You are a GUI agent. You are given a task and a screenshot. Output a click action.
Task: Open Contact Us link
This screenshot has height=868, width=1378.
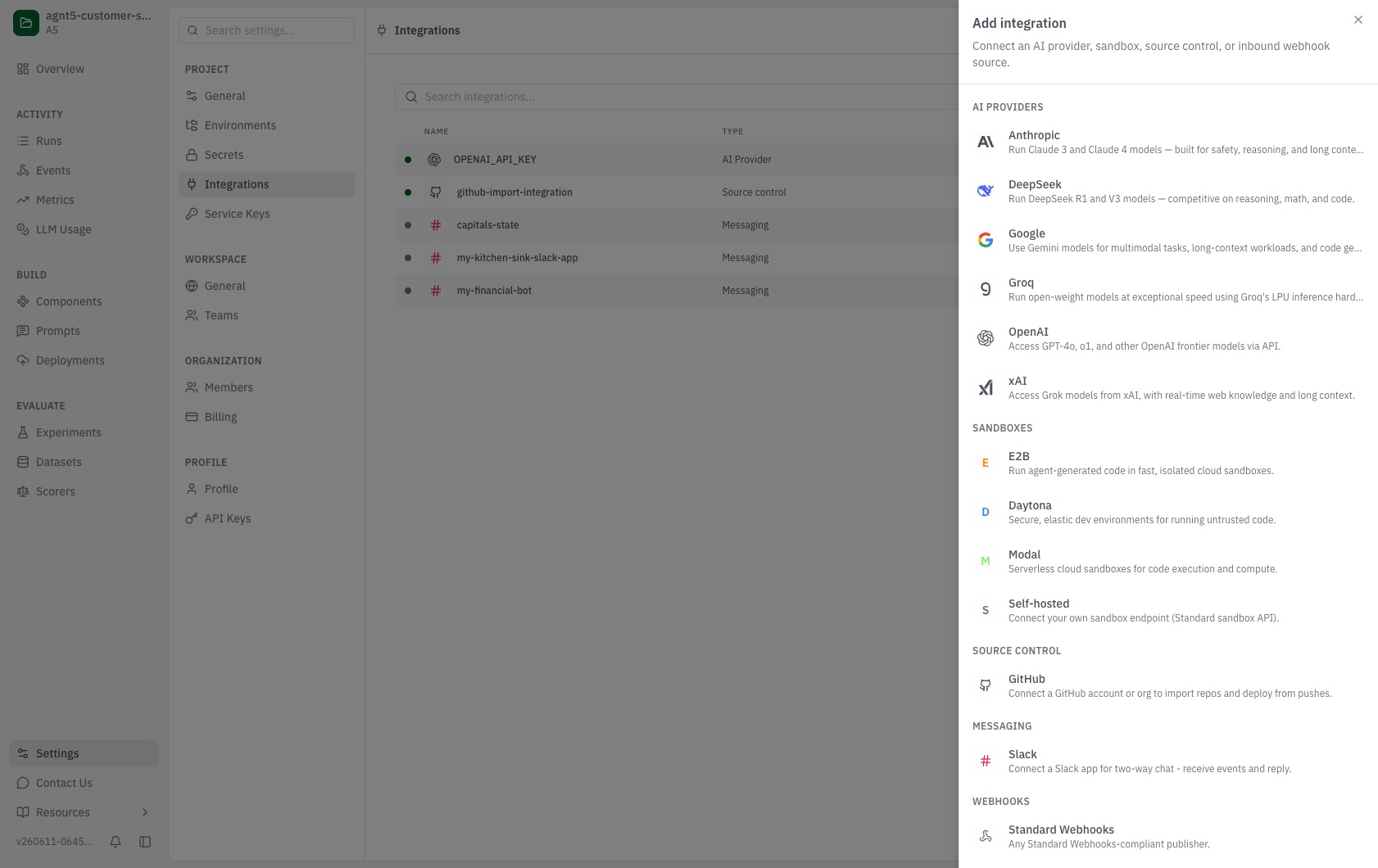[x=84, y=783]
